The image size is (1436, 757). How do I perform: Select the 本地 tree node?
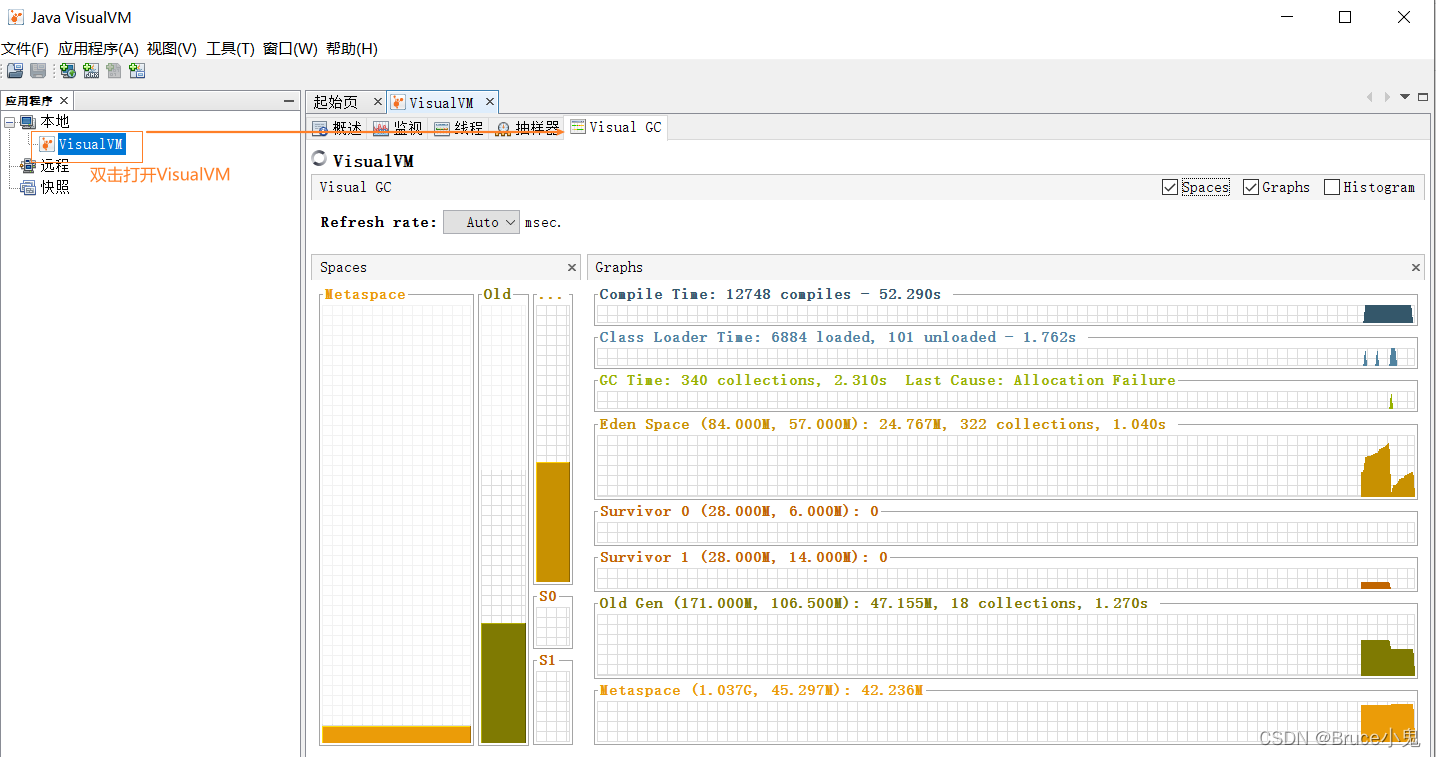click(55, 122)
